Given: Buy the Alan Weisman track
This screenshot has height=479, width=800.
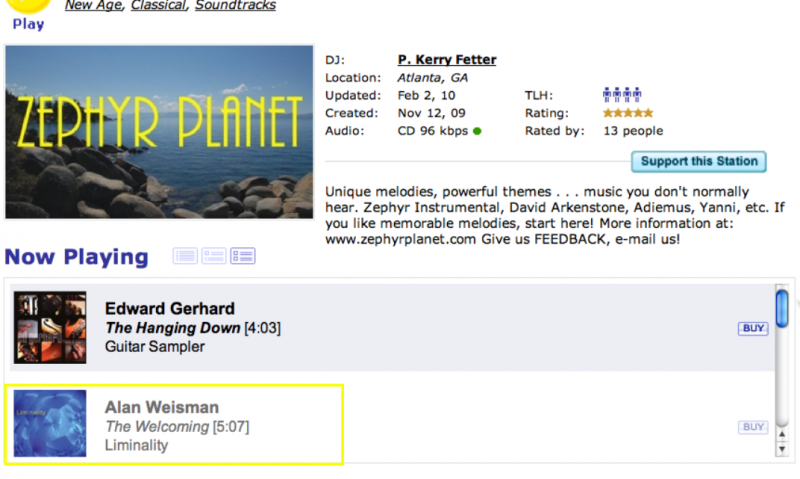Looking at the screenshot, I should (752, 427).
